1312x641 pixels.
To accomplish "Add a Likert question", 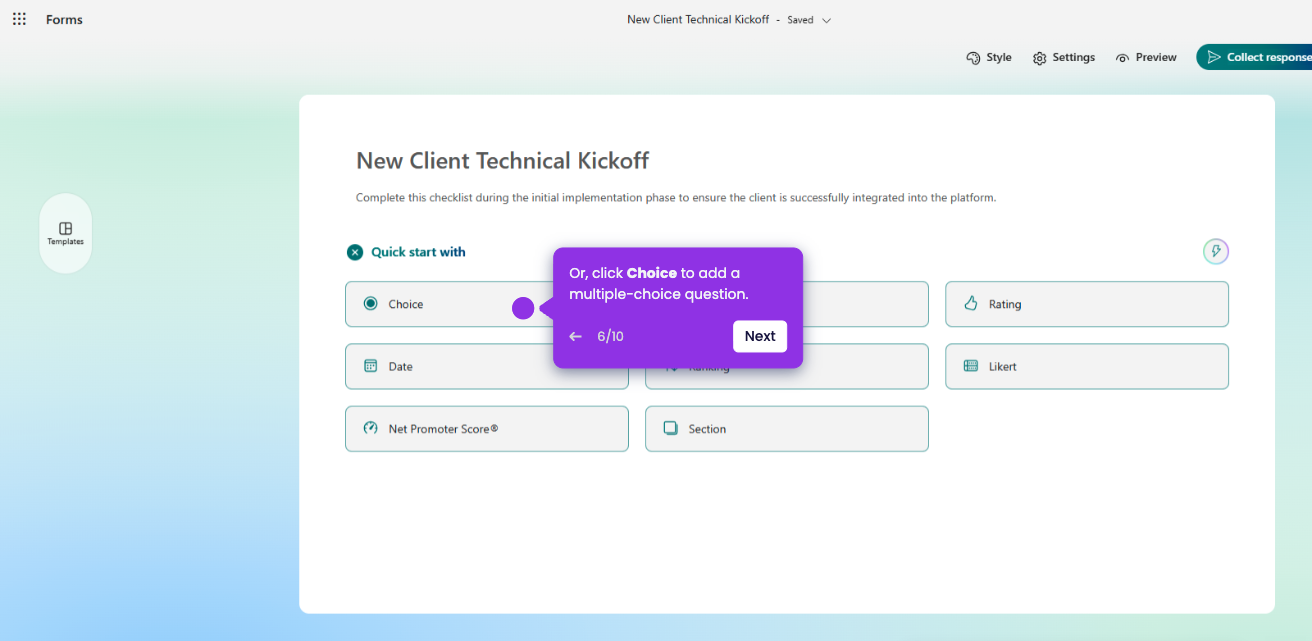I will [x=1087, y=366].
